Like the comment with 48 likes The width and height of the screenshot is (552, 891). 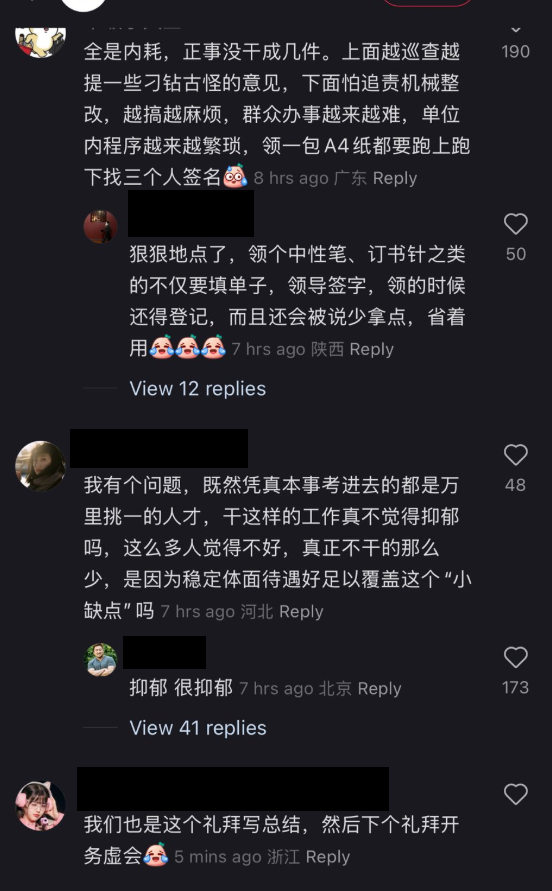[x=516, y=455]
